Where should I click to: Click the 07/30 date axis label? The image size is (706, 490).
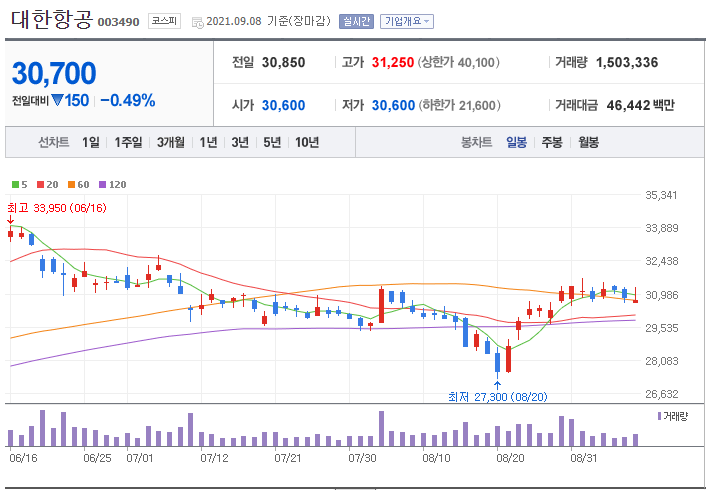coord(362,458)
